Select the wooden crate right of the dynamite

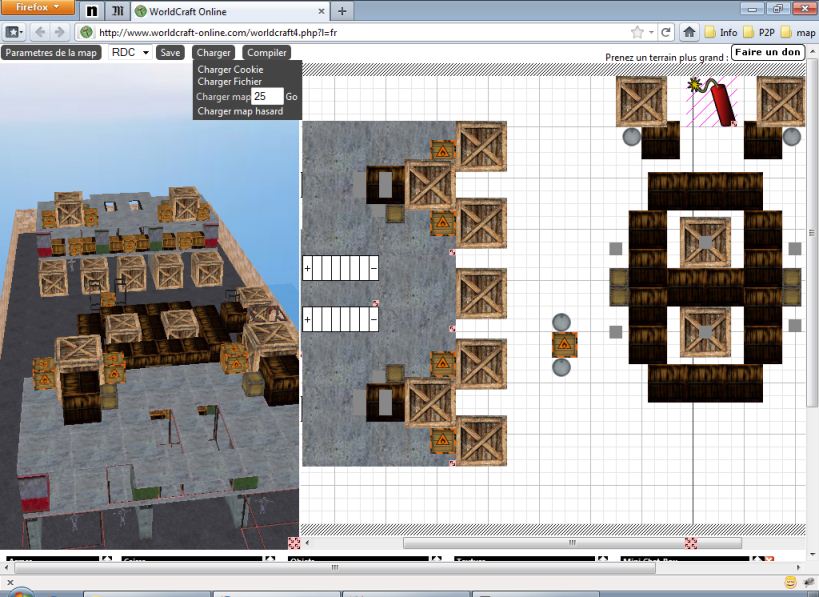click(781, 101)
